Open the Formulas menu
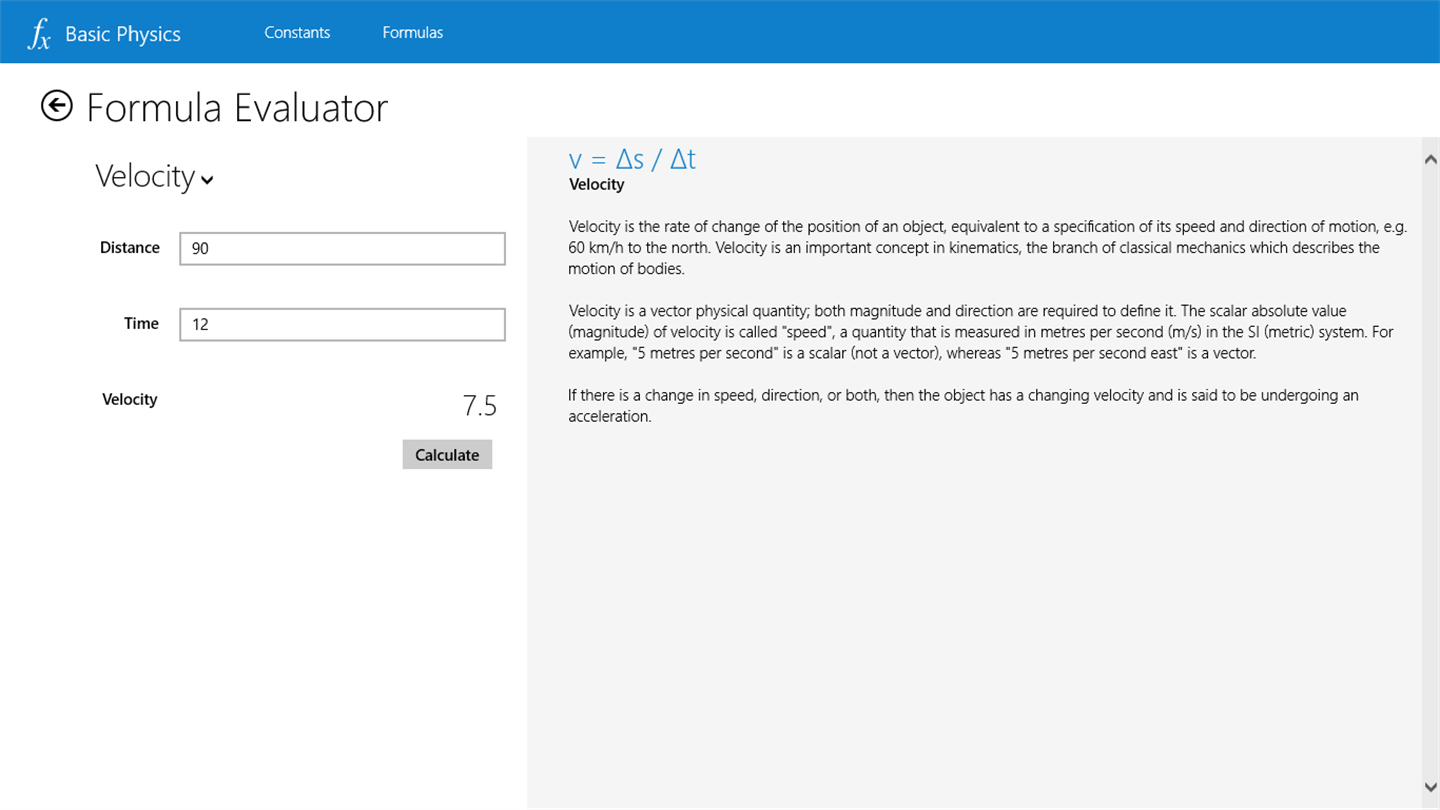Viewport: 1440px width, 810px height. [412, 33]
